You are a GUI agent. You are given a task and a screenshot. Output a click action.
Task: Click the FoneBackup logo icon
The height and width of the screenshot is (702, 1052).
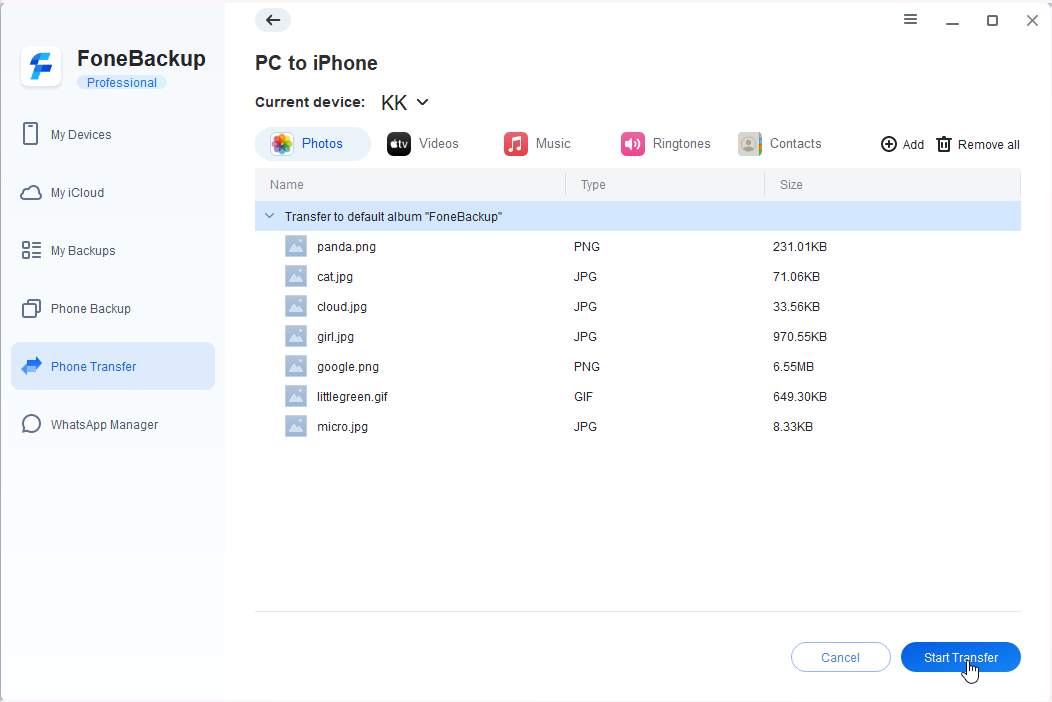click(41, 66)
